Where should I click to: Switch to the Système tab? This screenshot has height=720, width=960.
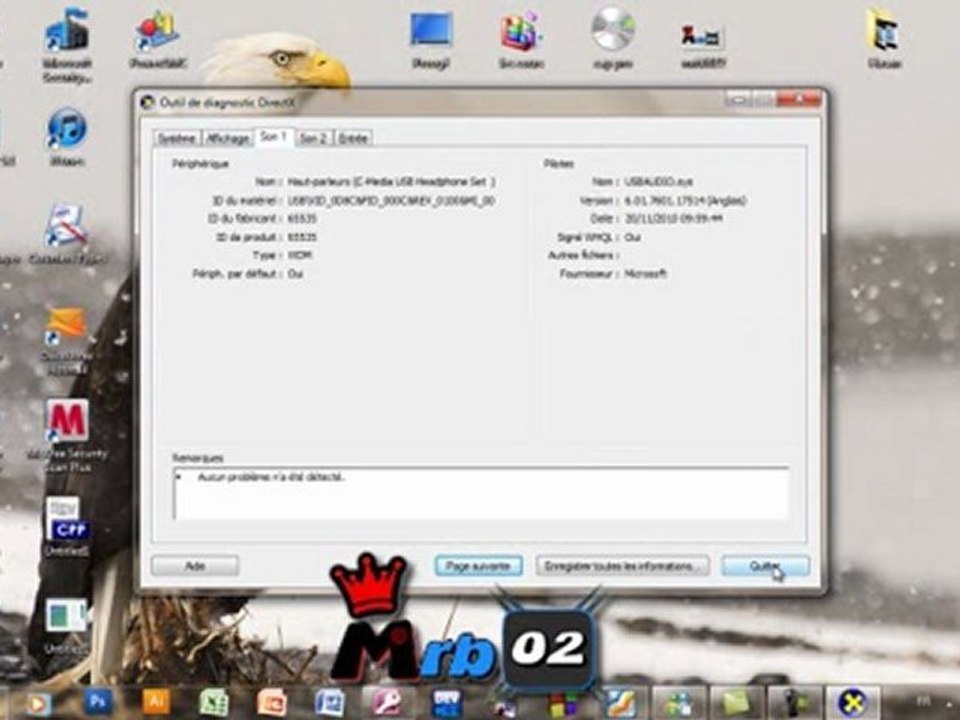(176, 138)
